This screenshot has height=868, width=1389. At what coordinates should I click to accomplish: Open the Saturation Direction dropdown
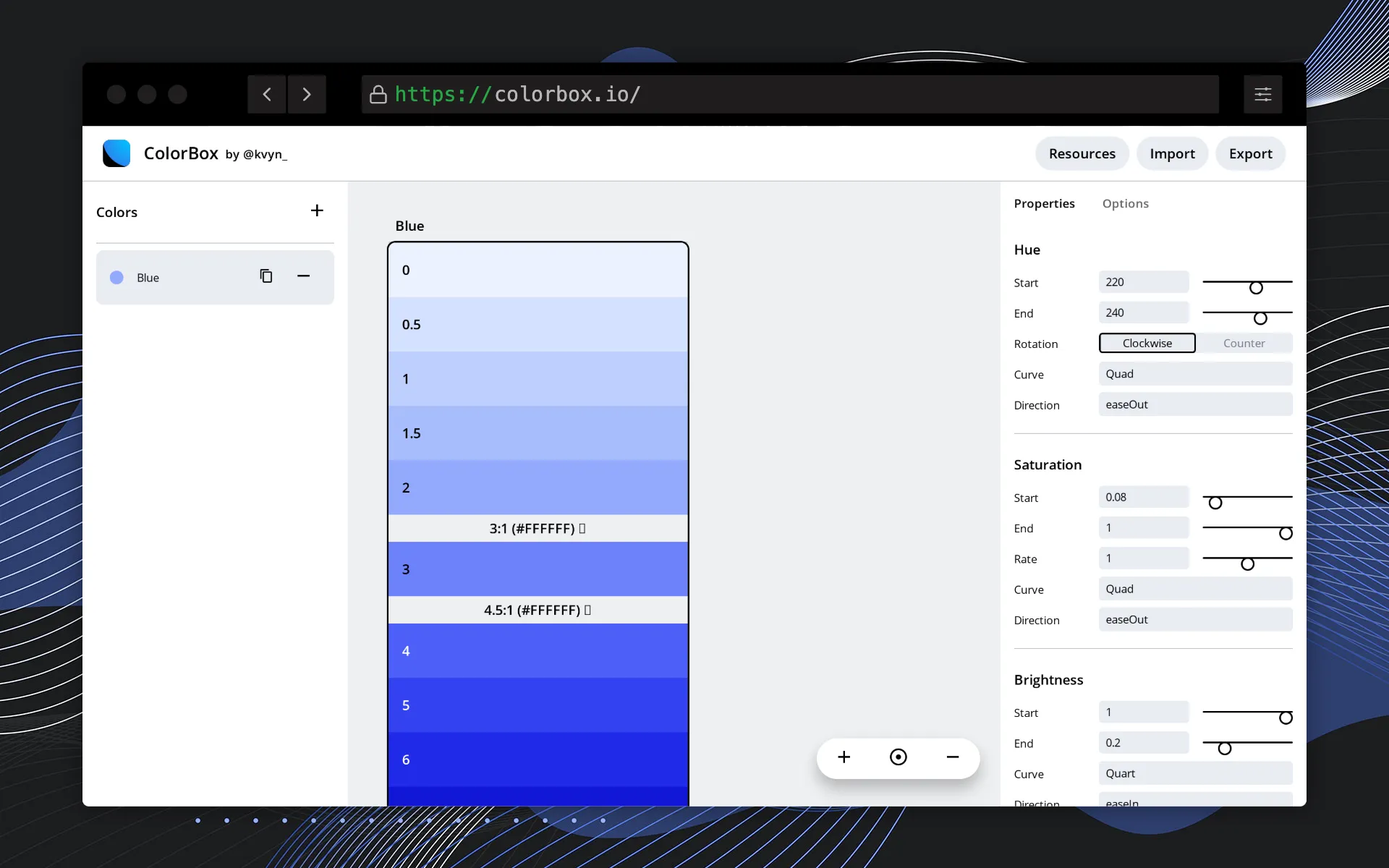pos(1195,619)
